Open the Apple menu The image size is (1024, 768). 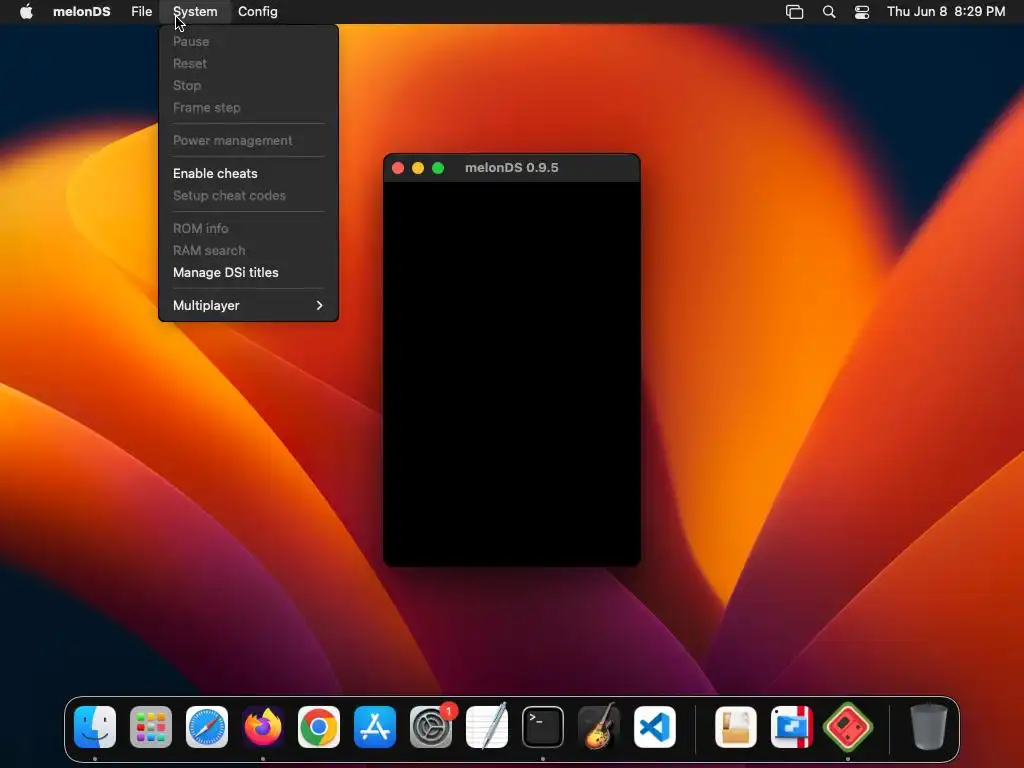pyautogui.click(x=26, y=12)
